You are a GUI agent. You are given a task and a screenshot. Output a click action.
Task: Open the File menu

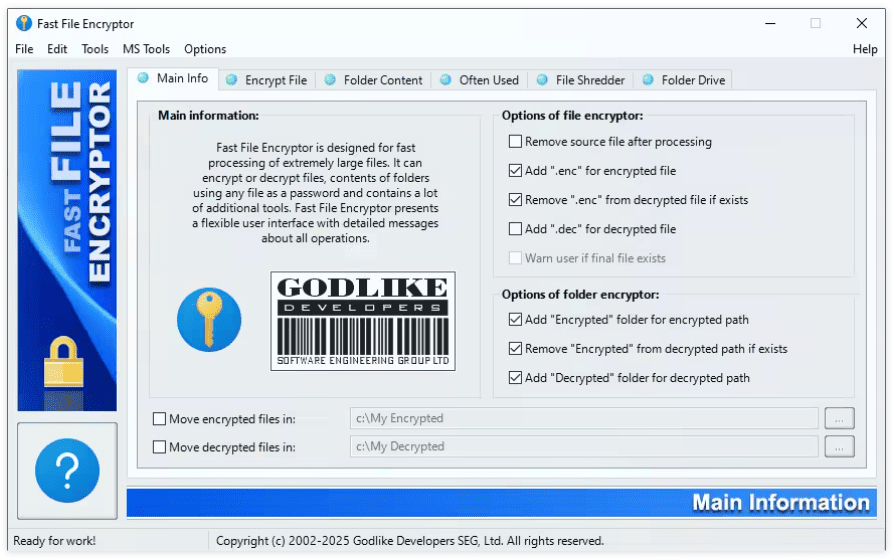coord(24,49)
